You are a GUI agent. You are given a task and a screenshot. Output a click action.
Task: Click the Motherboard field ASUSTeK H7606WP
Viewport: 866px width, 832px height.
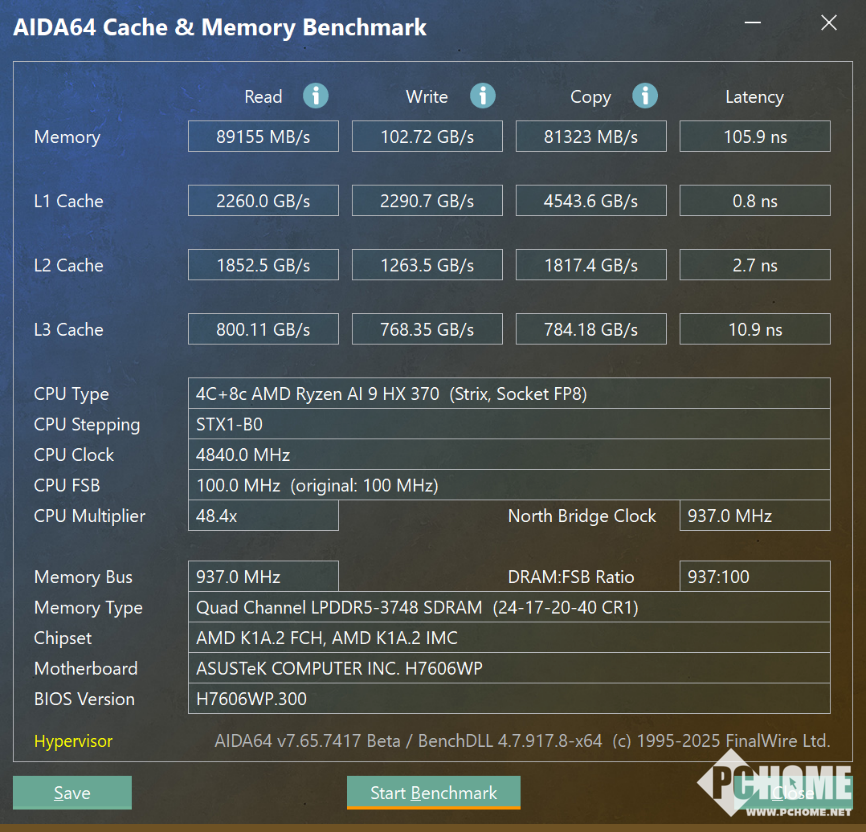(x=509, y=668)
